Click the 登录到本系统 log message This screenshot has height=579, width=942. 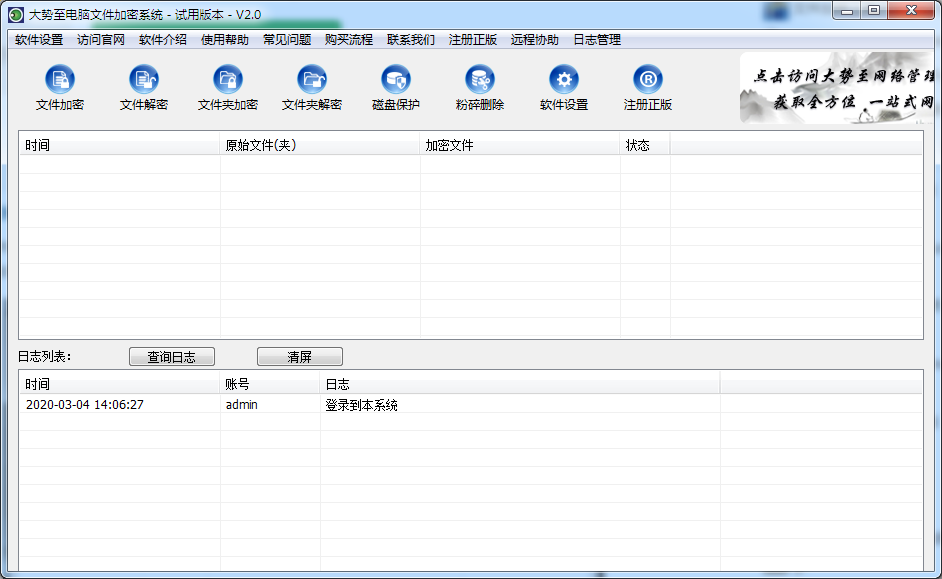point(361,405)
